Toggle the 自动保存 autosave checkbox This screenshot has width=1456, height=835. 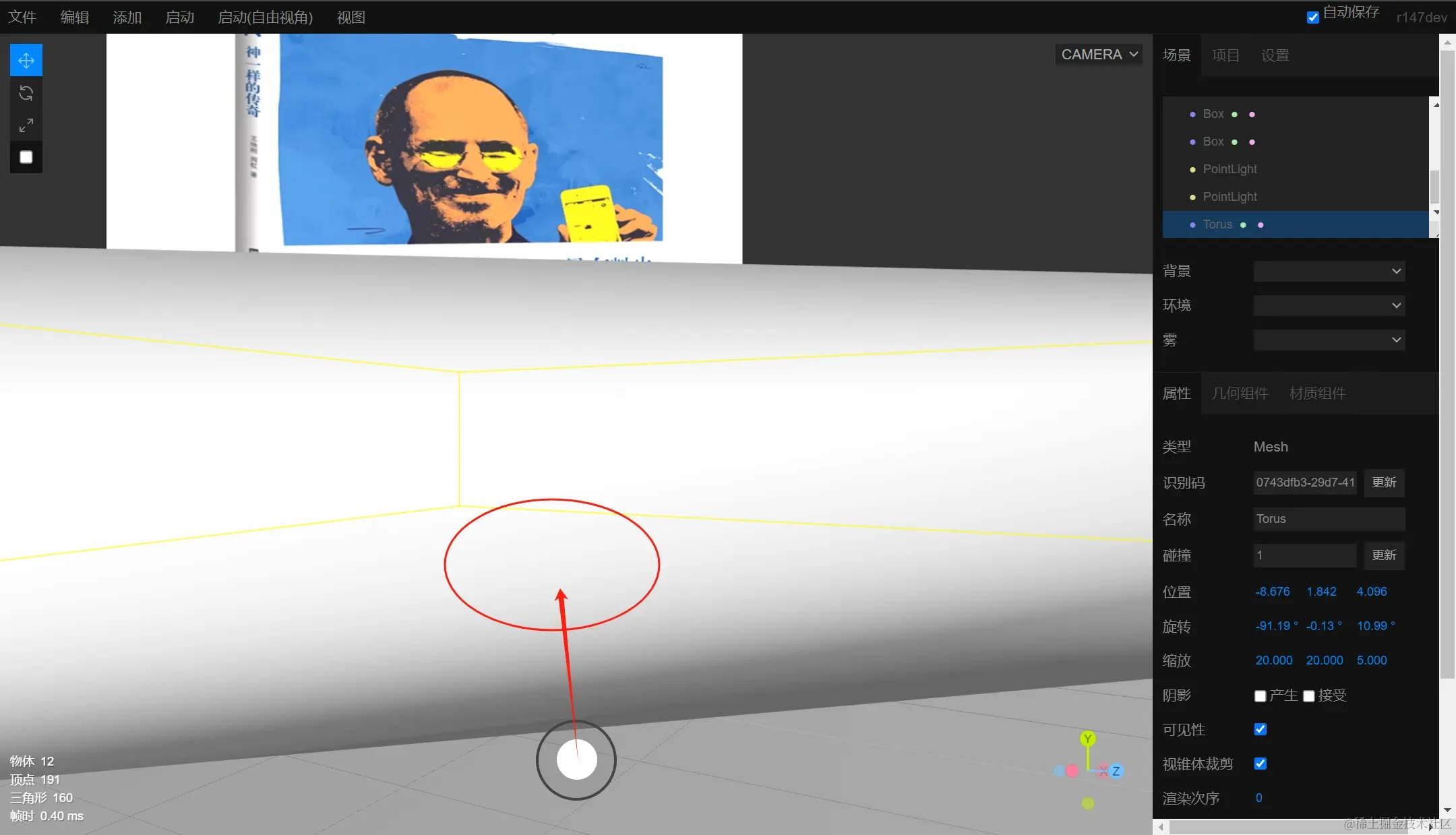1312,18
